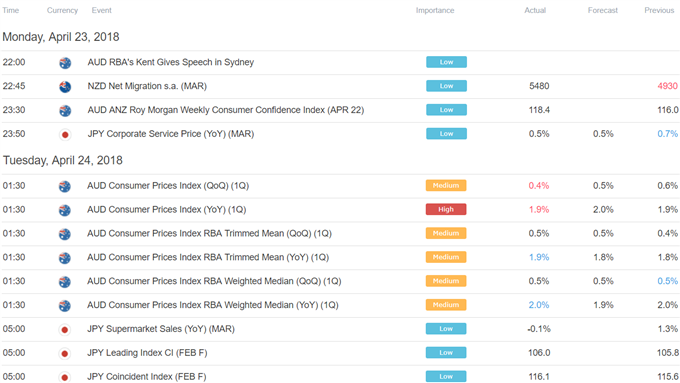The image size is (680, 383).
Task: Open JPY Supermarket Sales (YoY) (MAR) event
Action: pyautogui.click(x=161, y=329)
